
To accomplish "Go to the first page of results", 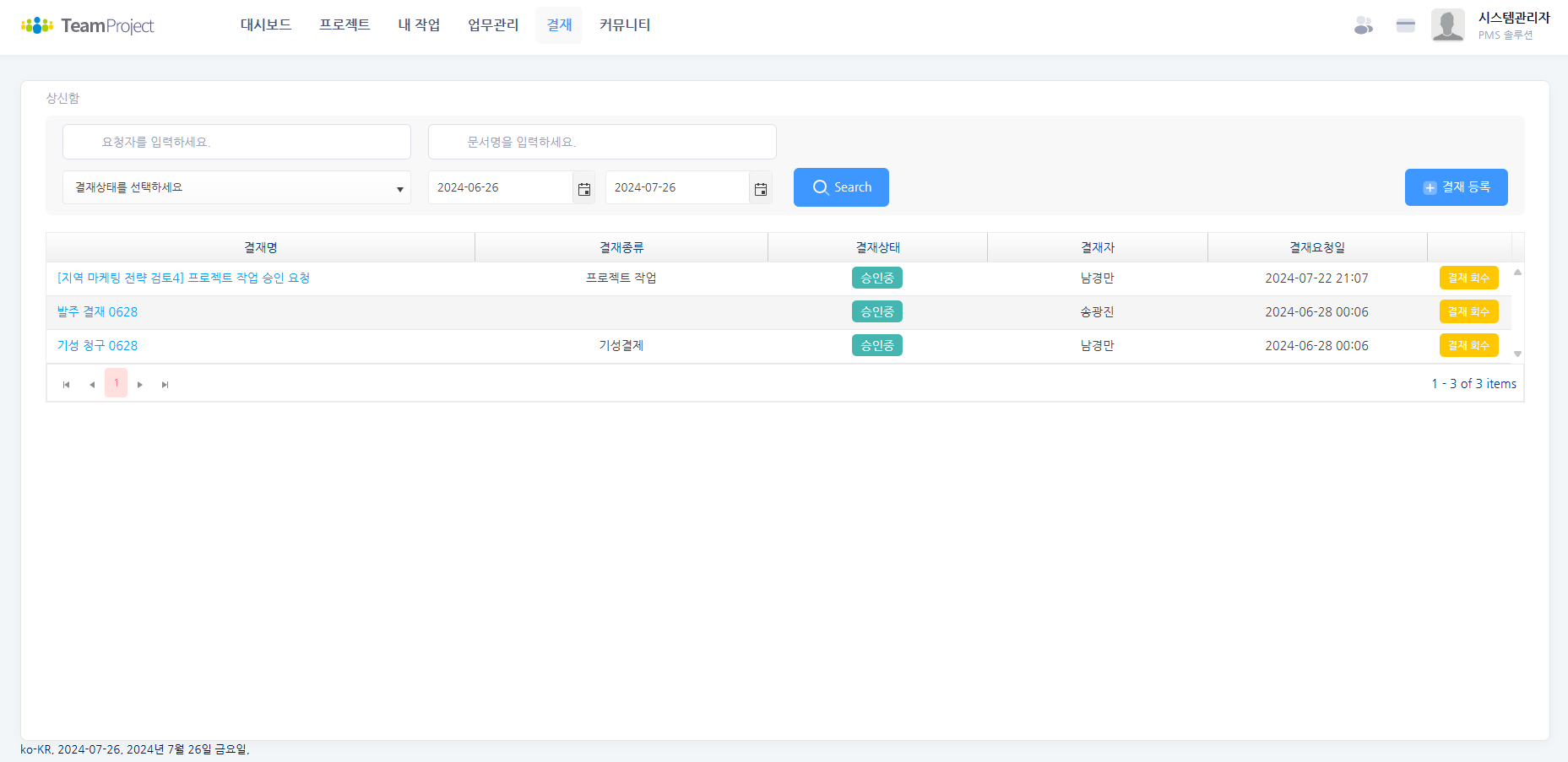I will pyautogui.click(x=67, y=384).
